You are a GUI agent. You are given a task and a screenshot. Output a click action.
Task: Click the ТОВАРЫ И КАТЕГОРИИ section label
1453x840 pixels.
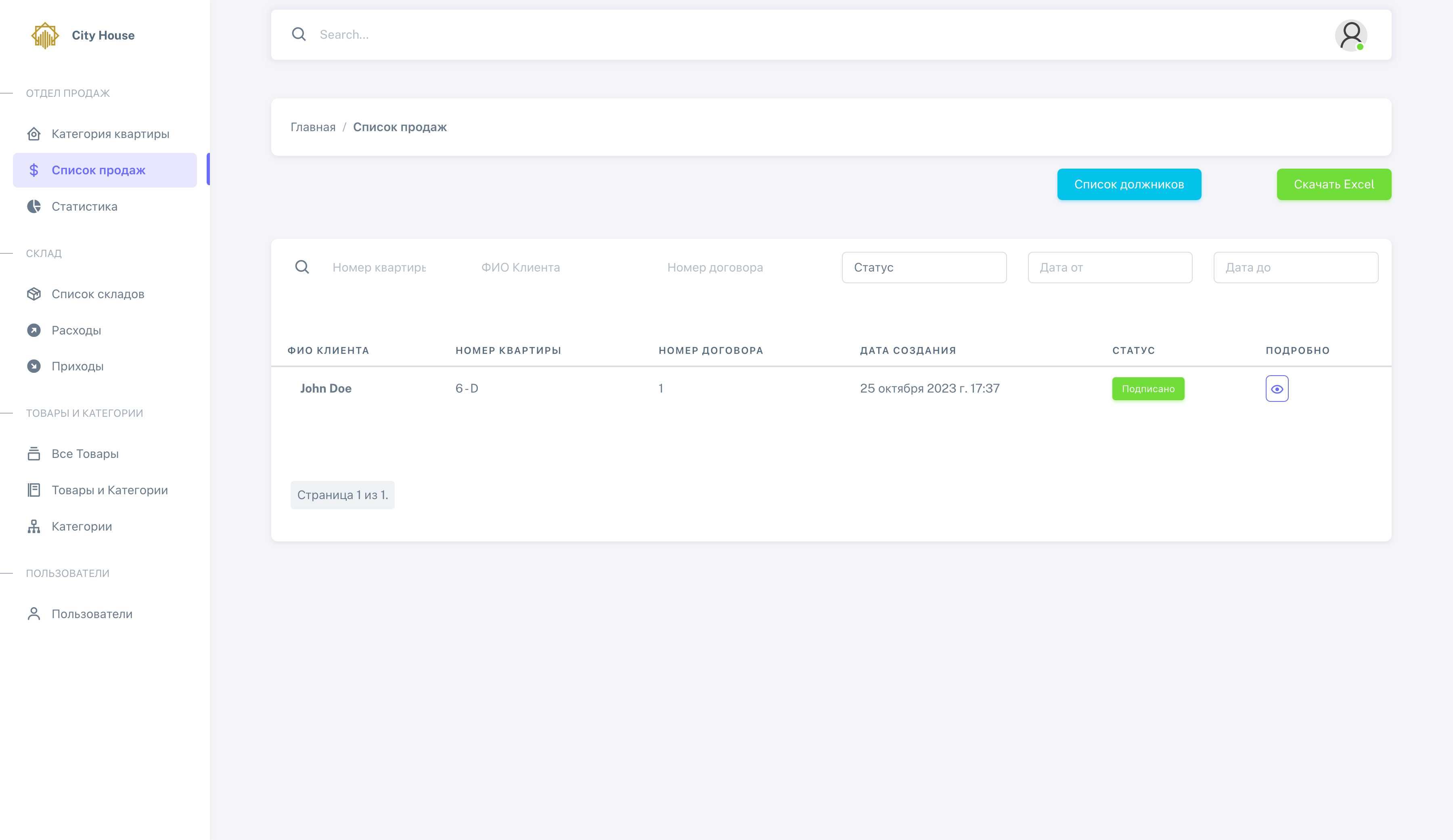[84, 414]
